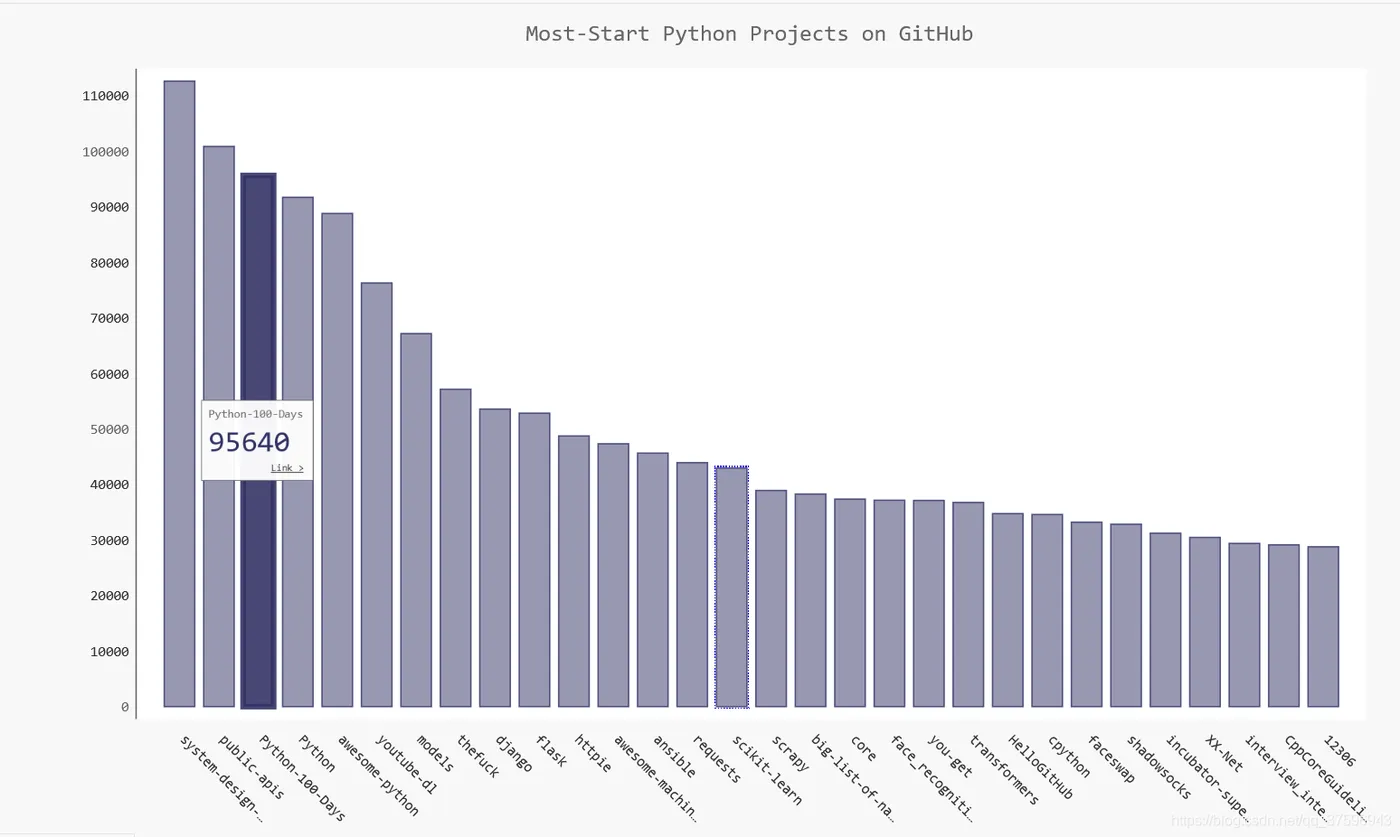The height and width of the screenshot is (837, 1400).
Task: Click the x-axis label 'shadowsocks'
Action: pyautogui.click(x=1159, y=767)
